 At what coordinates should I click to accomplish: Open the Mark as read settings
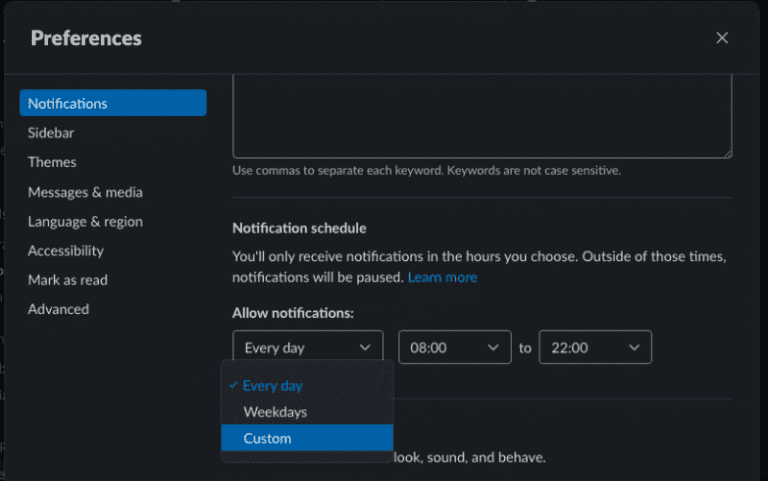point(68,280)
